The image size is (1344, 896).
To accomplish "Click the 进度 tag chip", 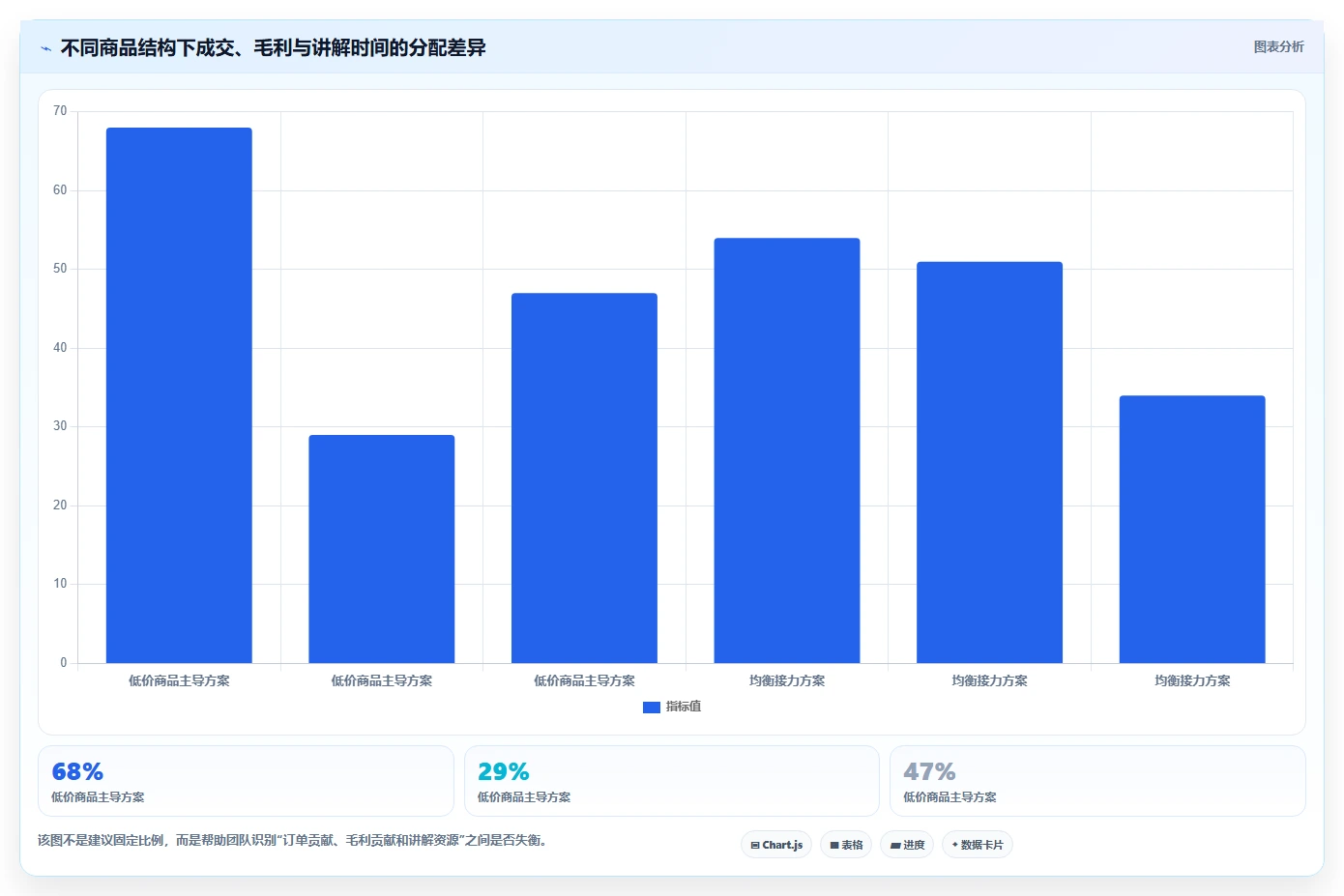I will click(x=907, y=845).
